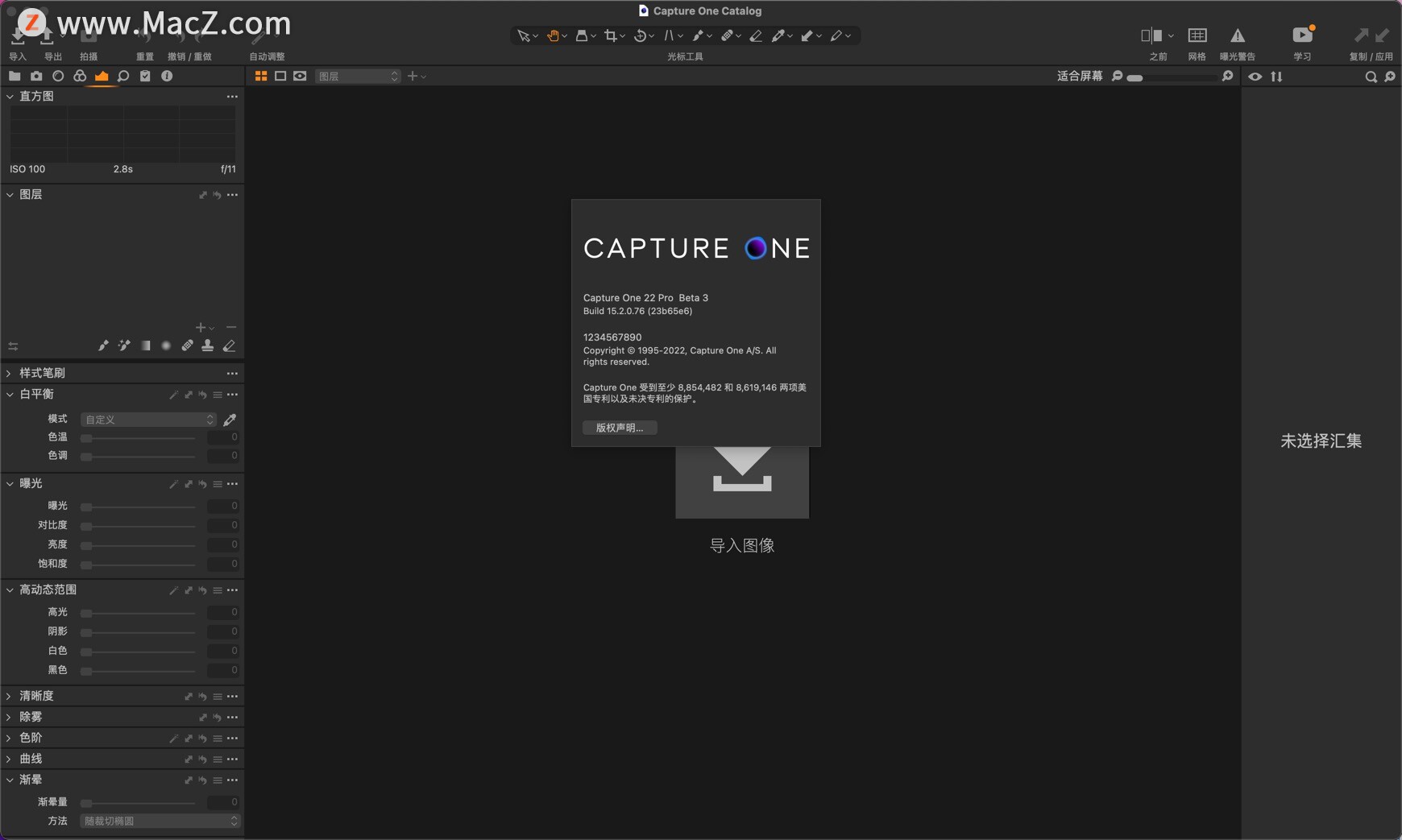Click the Acknowledgements (版权声明) button
The height and width of the screenshot is (840, 1402).
620,428
